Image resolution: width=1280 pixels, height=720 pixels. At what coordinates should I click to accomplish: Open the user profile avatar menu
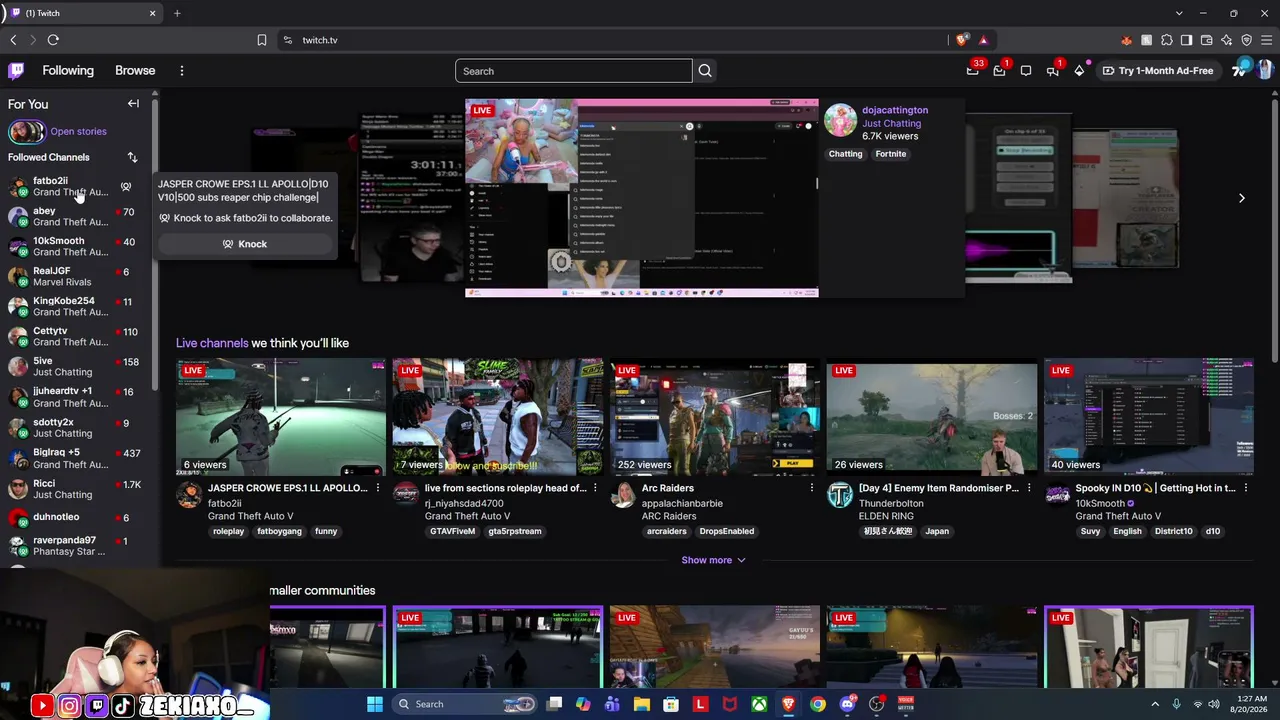1264,71
